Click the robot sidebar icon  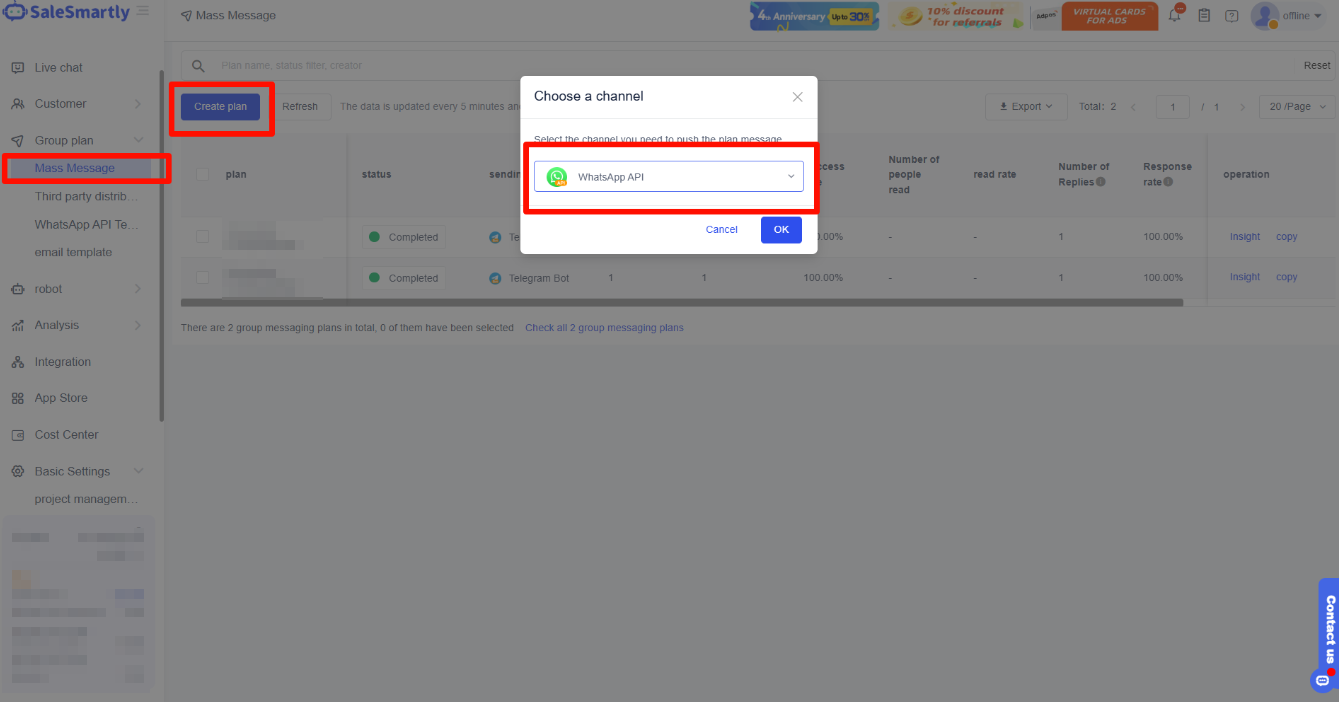[x=17, y=289]
